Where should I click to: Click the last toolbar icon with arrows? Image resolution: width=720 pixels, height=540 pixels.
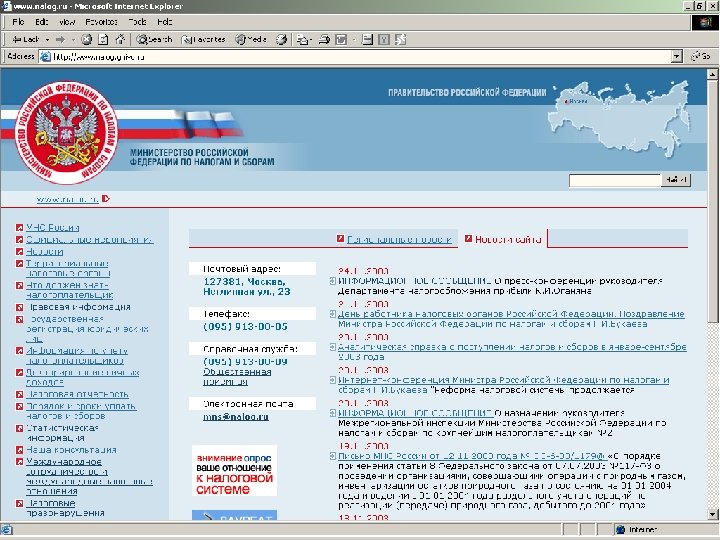pyautogui.click(x=400, y=39)
